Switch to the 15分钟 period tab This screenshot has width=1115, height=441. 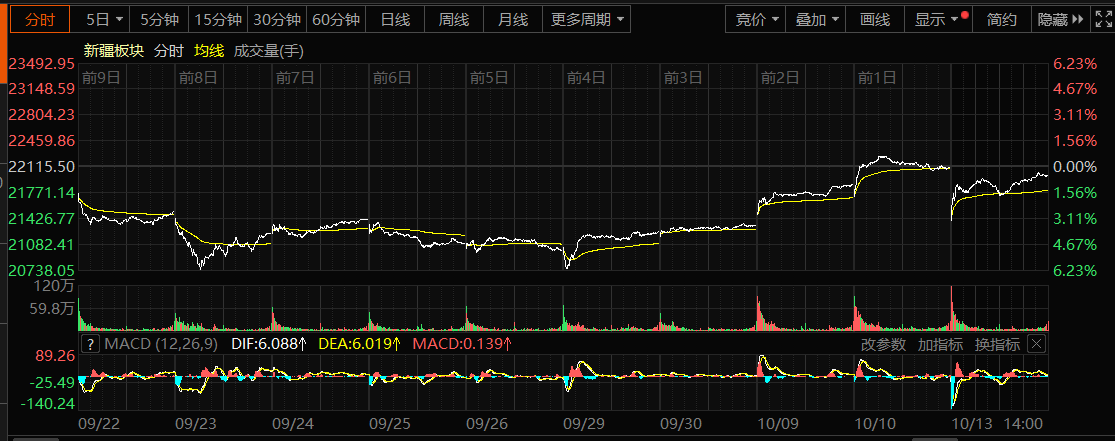pos(218,19)
